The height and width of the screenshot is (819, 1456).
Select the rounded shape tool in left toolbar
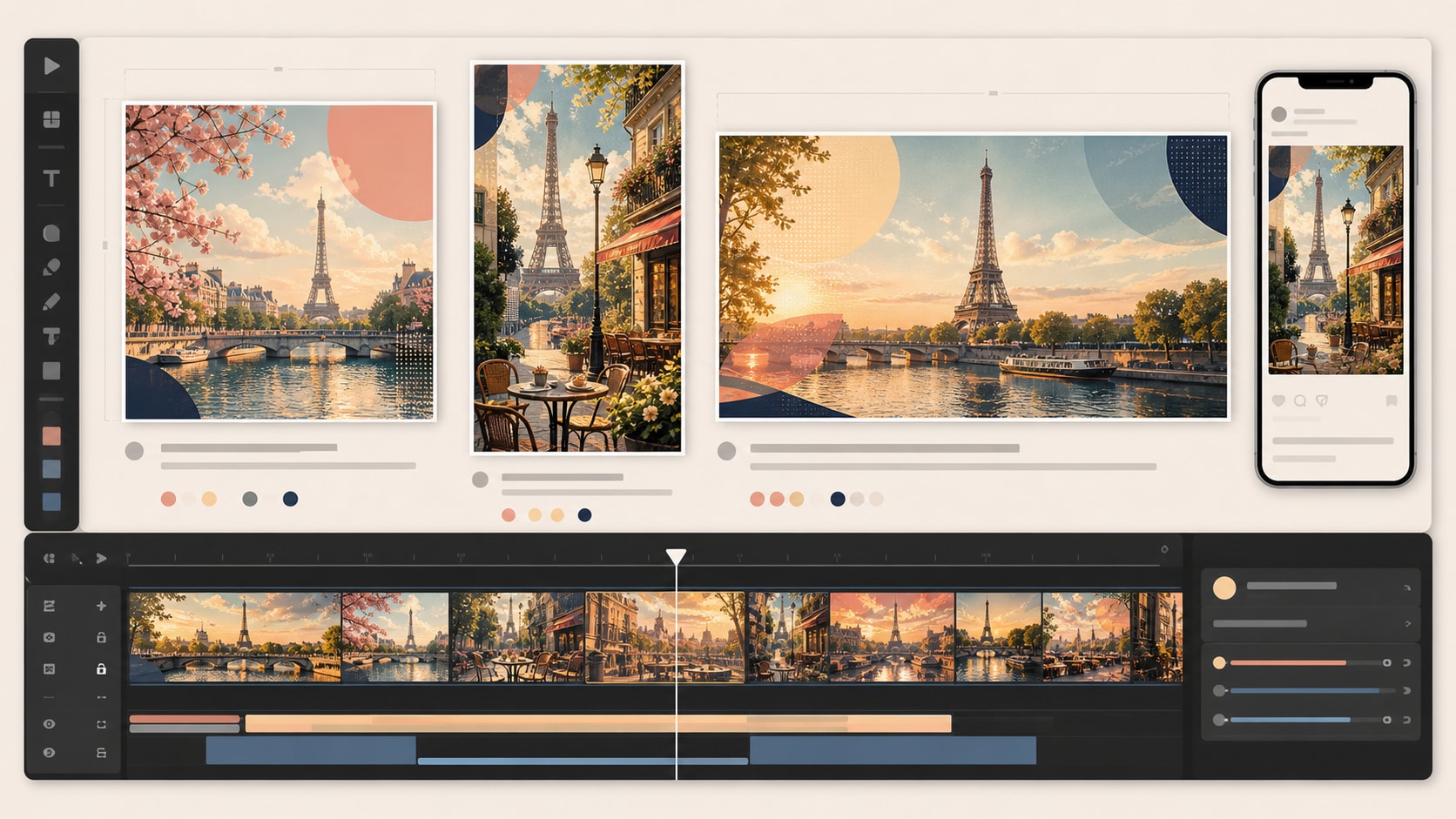(x=51, y=233)
